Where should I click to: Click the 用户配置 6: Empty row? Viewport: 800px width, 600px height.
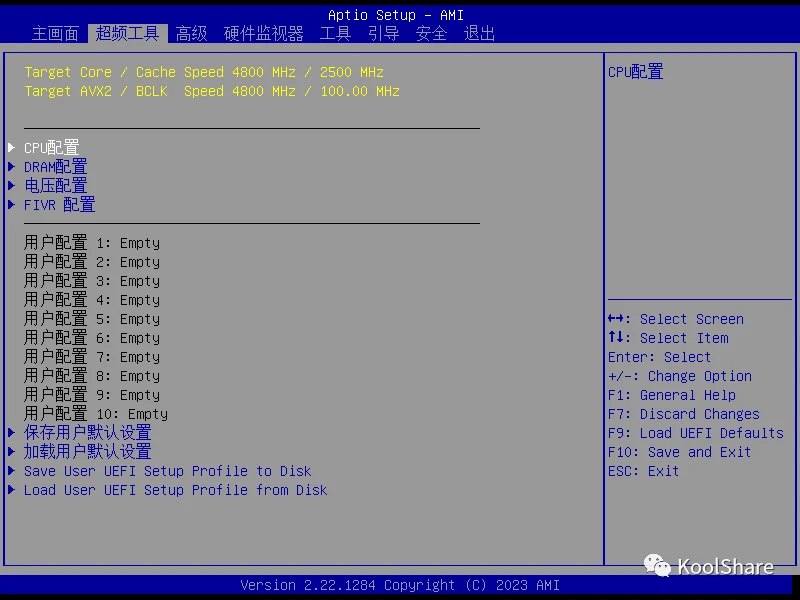click(92, 338)
